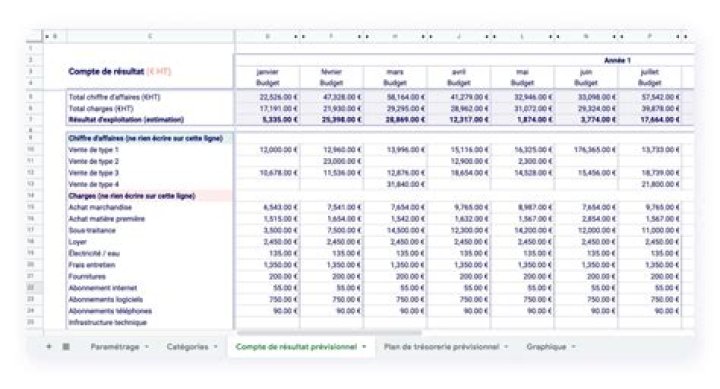Image resolution: width=720 pixels, height=389 pixels.
Task: Select février total chiffre d'affaires cell 47,328.00 €
Action: point(332,97)
